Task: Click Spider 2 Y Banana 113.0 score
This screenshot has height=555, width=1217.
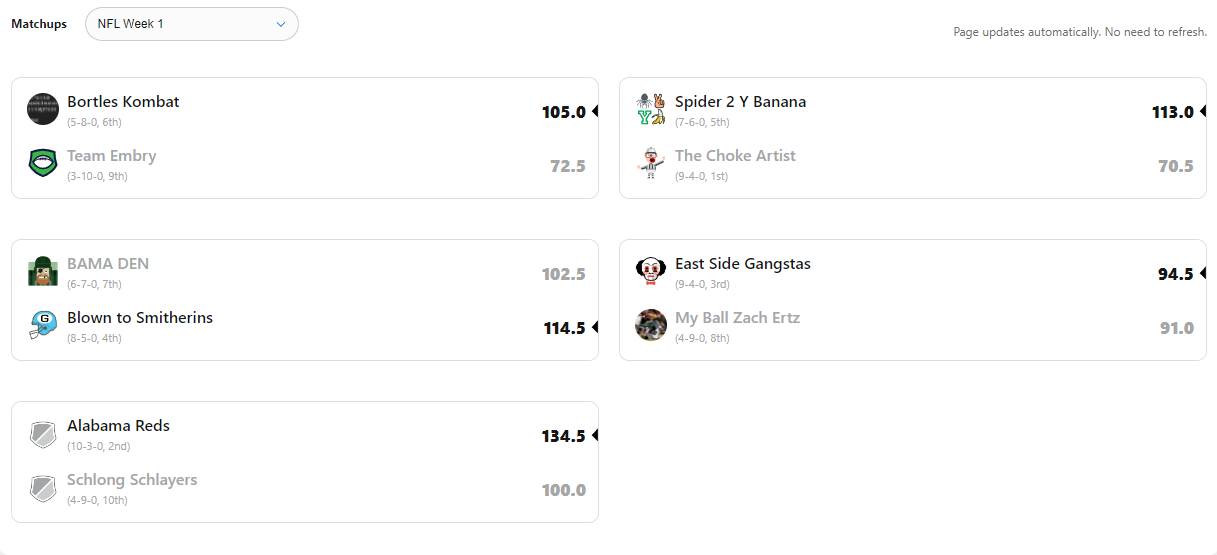Action: [1172, 112]
